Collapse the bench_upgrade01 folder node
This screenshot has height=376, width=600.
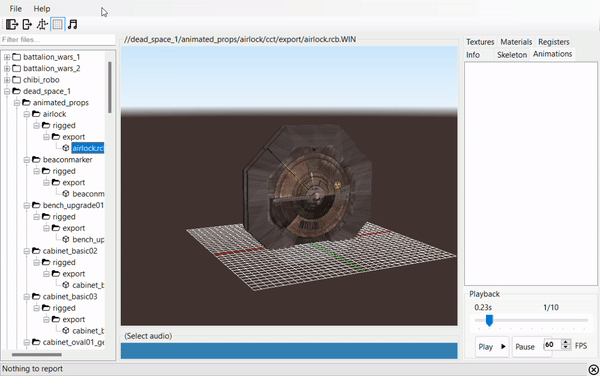click(x=26, y=205)
